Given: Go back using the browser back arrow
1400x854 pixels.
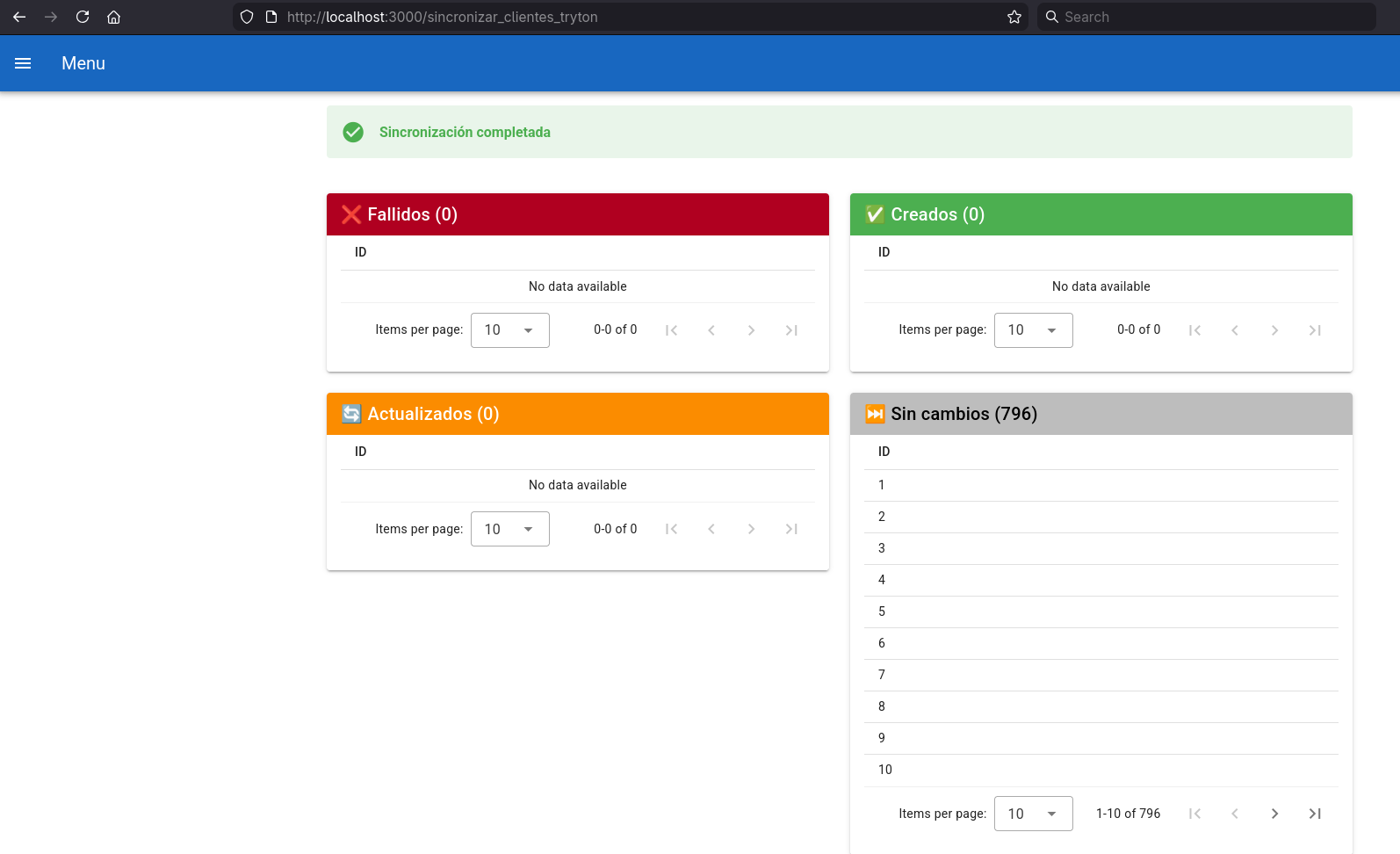Looking at the screenshot, I should click(19, 17).
